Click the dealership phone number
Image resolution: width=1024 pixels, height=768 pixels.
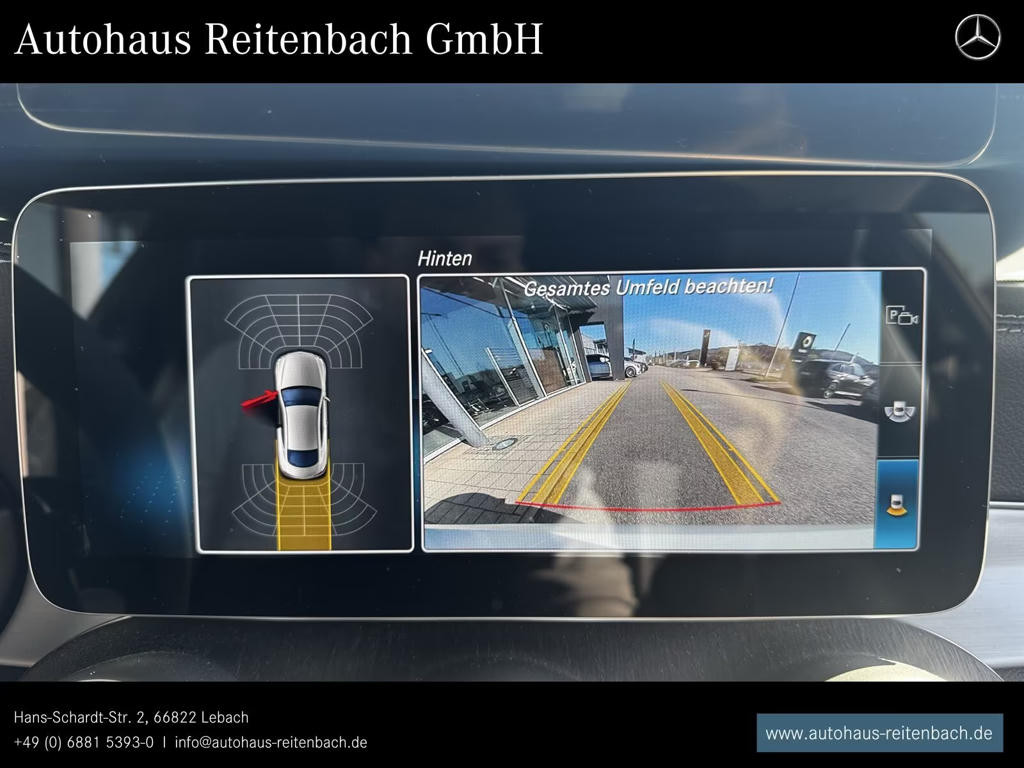84,742
